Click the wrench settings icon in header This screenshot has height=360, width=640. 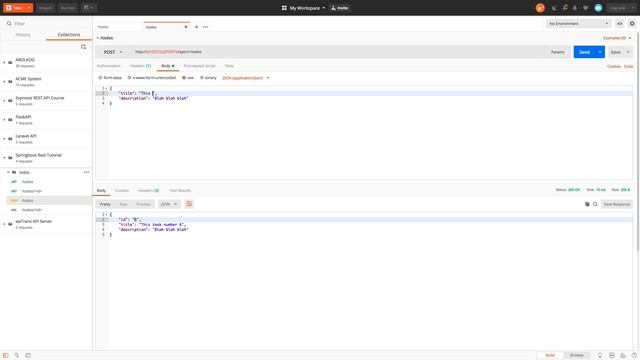pos(565,8)
